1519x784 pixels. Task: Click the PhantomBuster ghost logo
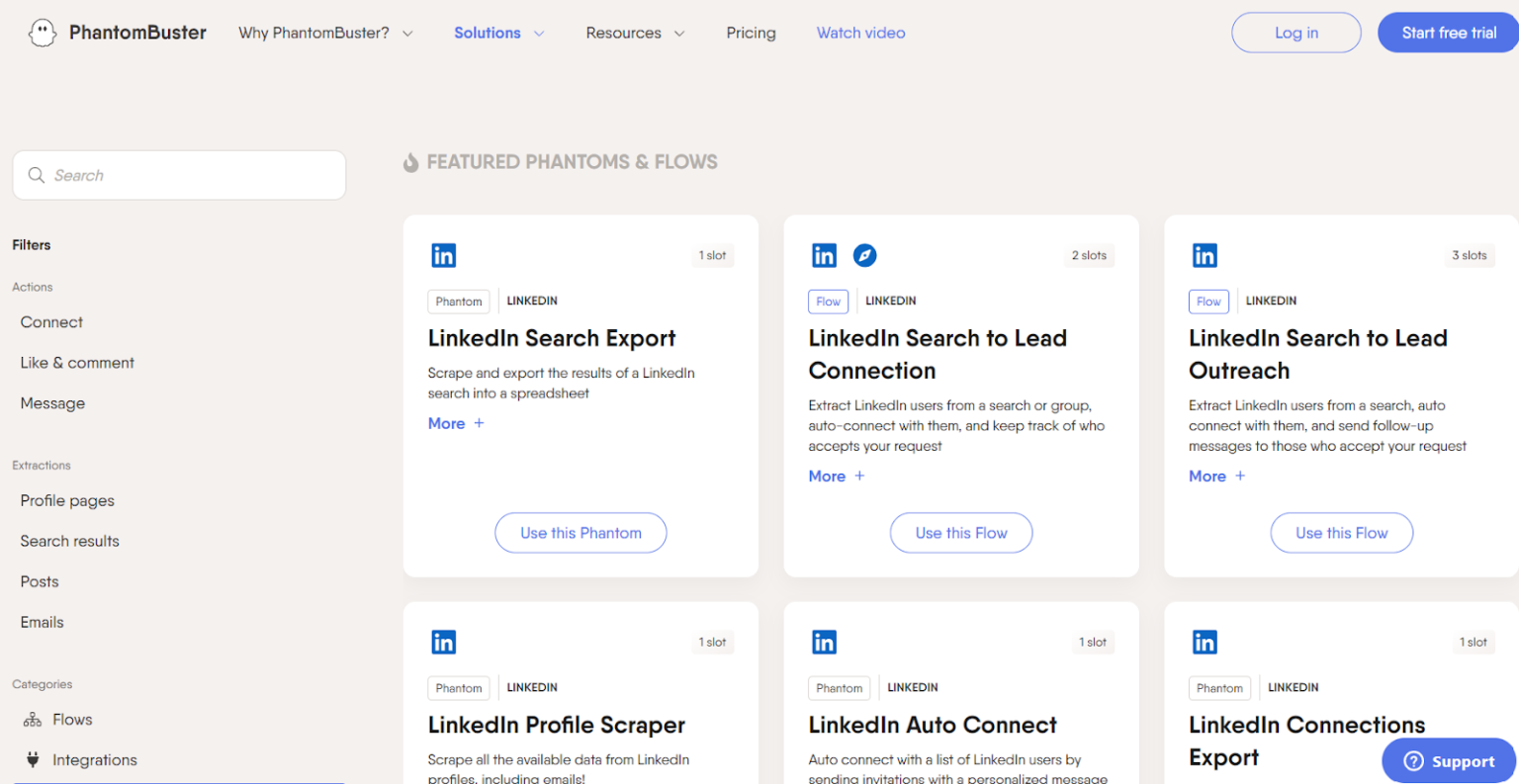[42, 32]
